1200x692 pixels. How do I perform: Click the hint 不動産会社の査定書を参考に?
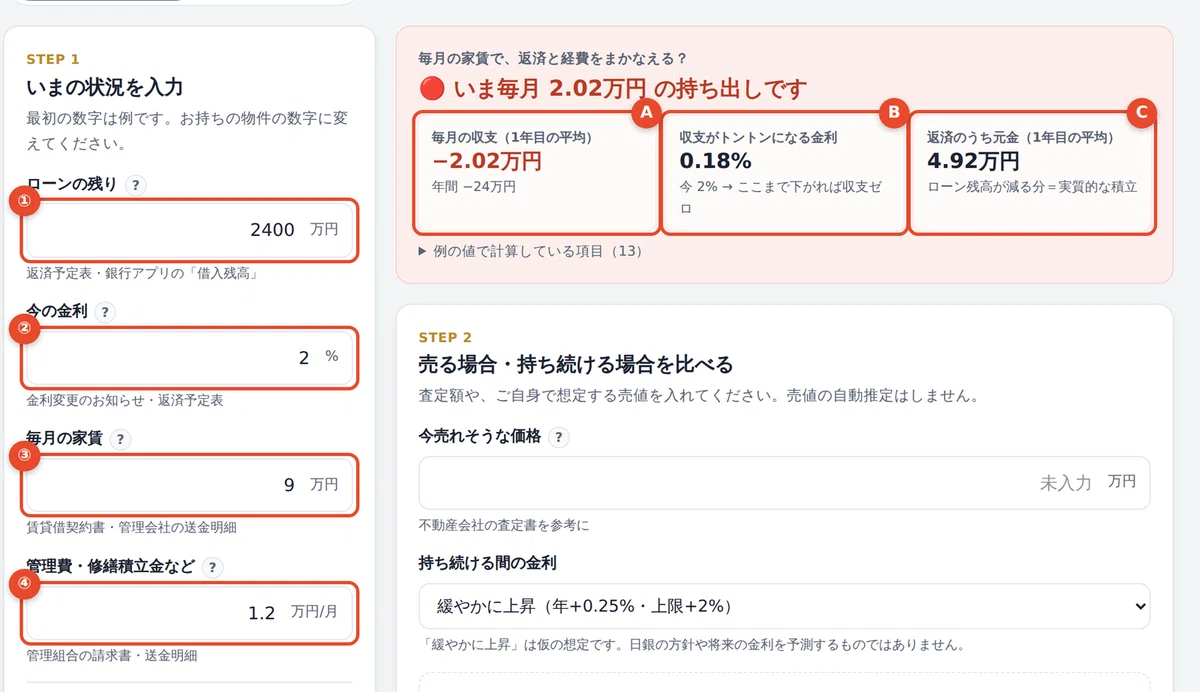504,525
